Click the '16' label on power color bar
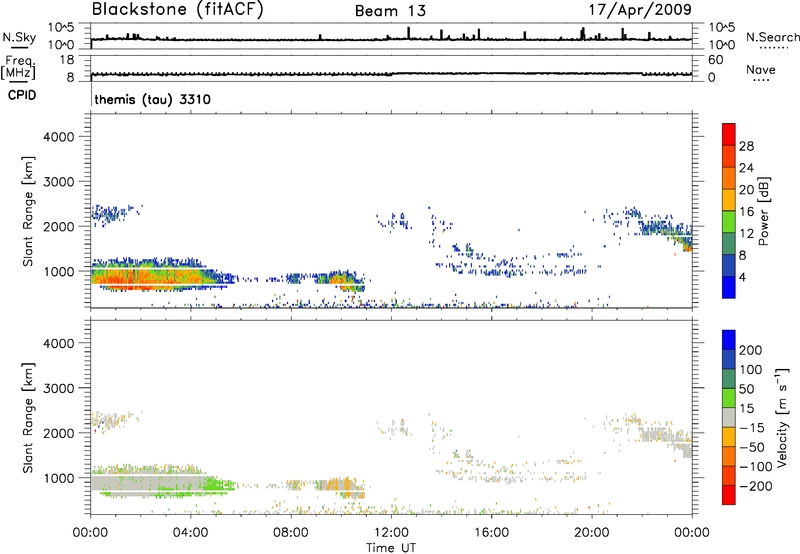This screenshot has height=554, width=800. pyautogui.click(x=746, y=212)
